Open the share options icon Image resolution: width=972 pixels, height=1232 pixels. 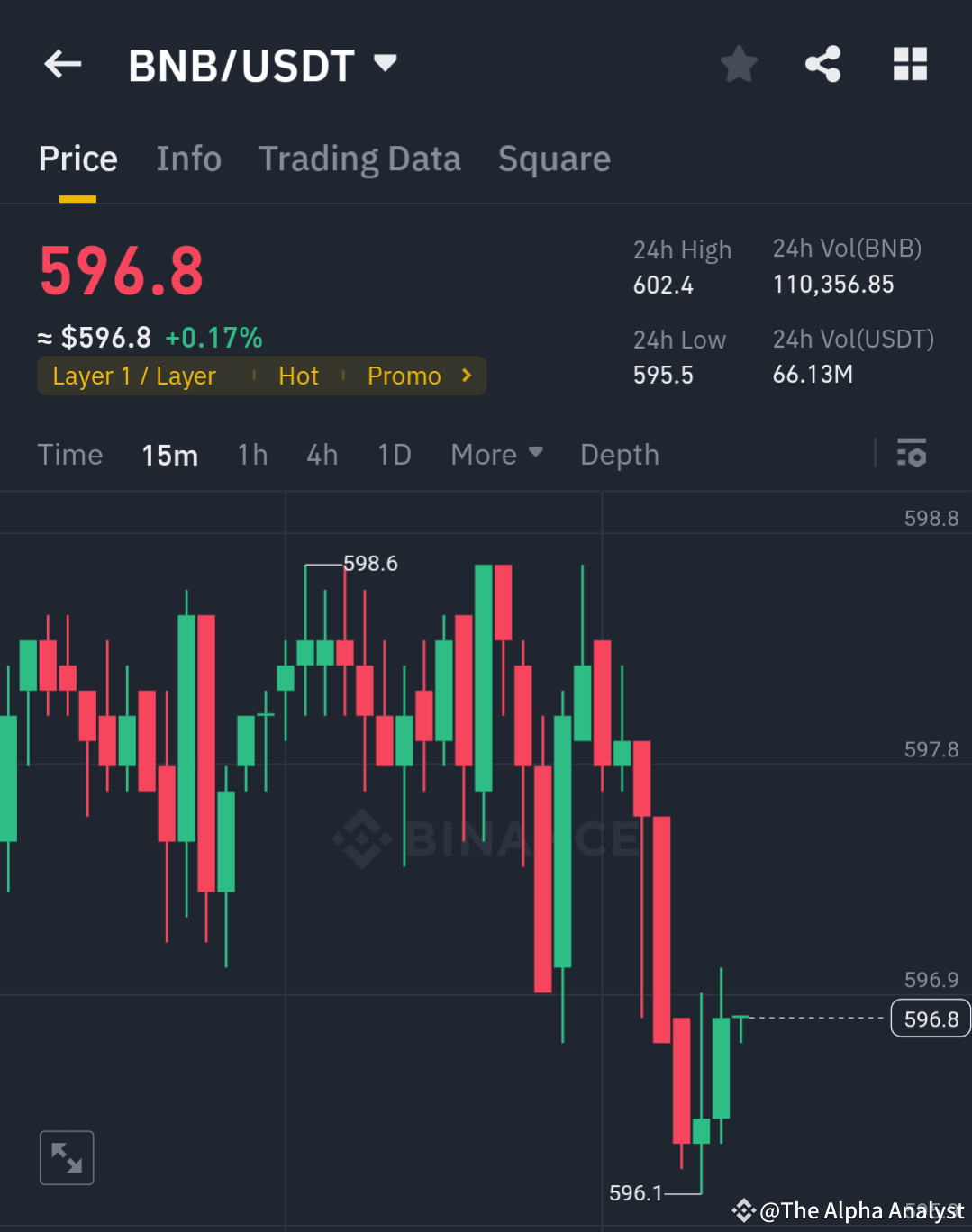coord(822,63)
